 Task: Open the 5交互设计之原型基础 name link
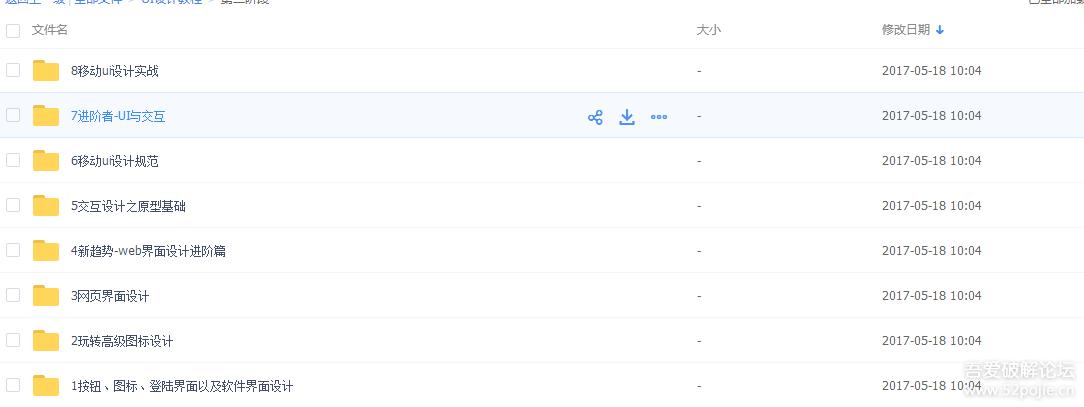pos(128,206)
